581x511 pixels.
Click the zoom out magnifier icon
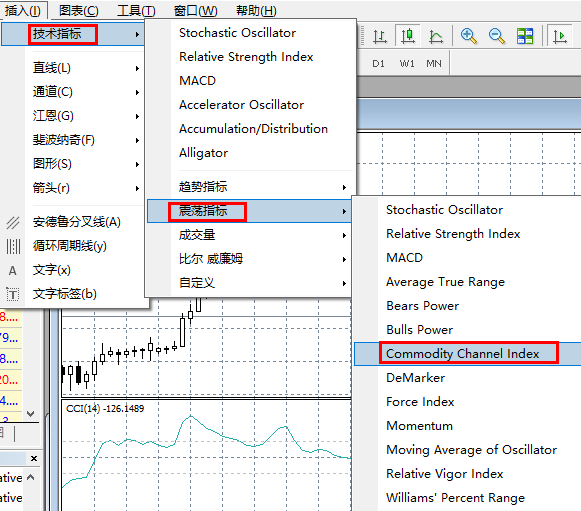(497, 36)
